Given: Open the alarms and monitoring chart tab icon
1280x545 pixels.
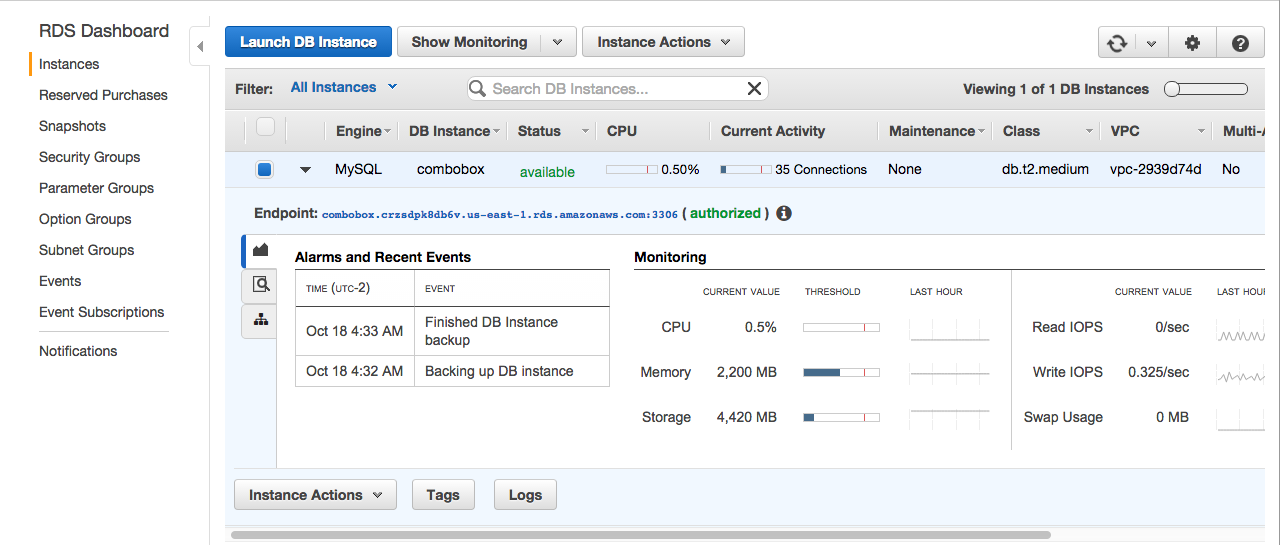Looking at the screenshot, I should 260,250.
